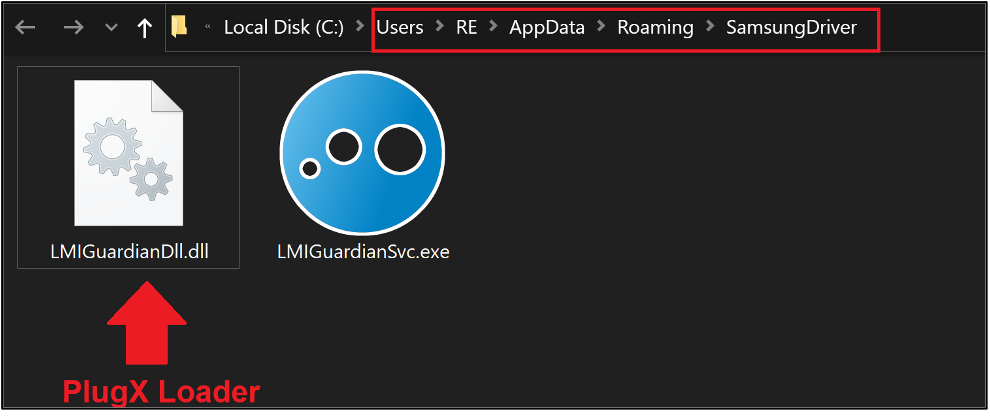The height and width of the screenshot is (416, 990).
Task: Go to AppData in the path
Action: (x=546, y=28)
